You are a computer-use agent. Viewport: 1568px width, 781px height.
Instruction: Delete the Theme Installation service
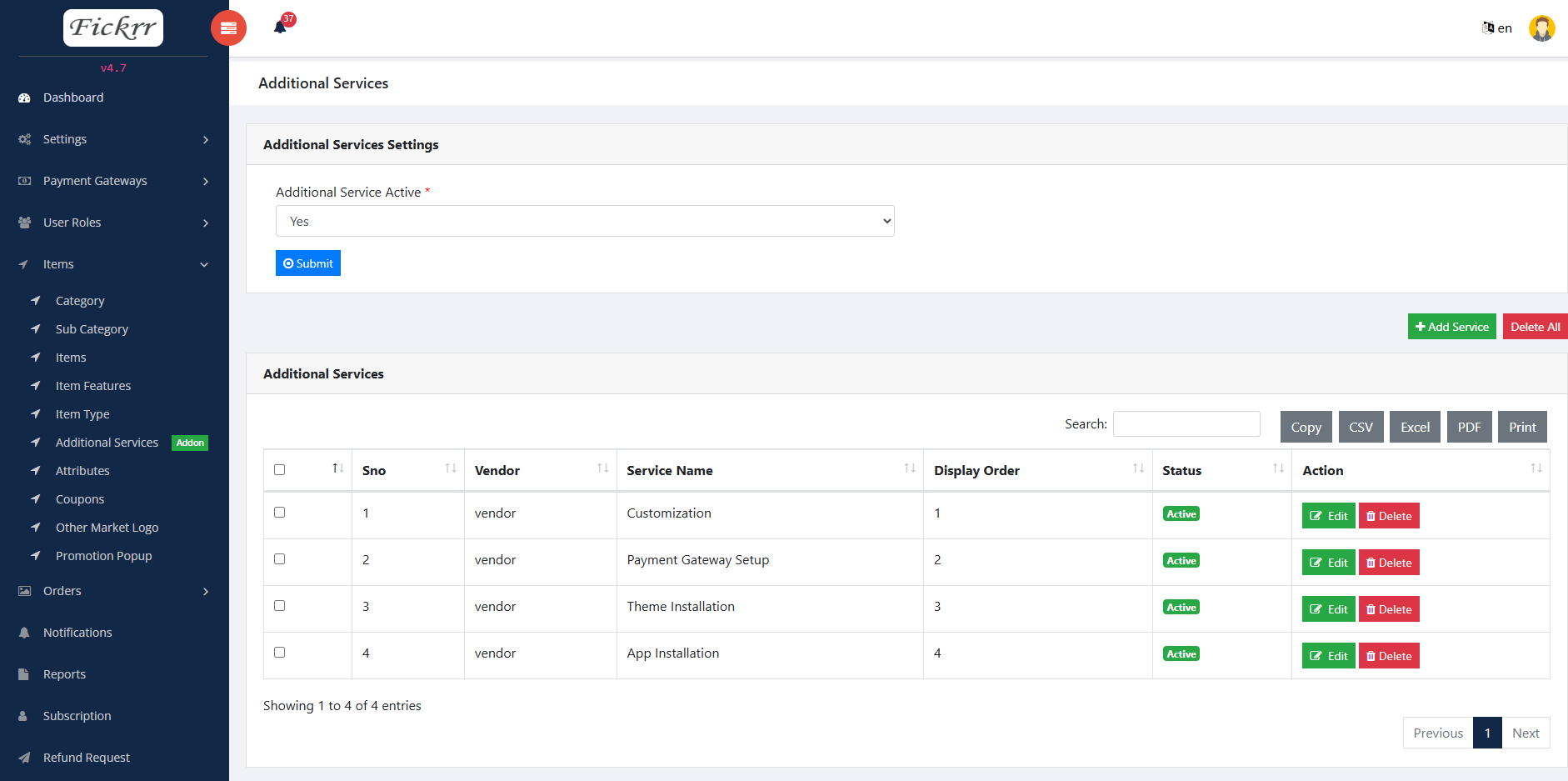1389,609
